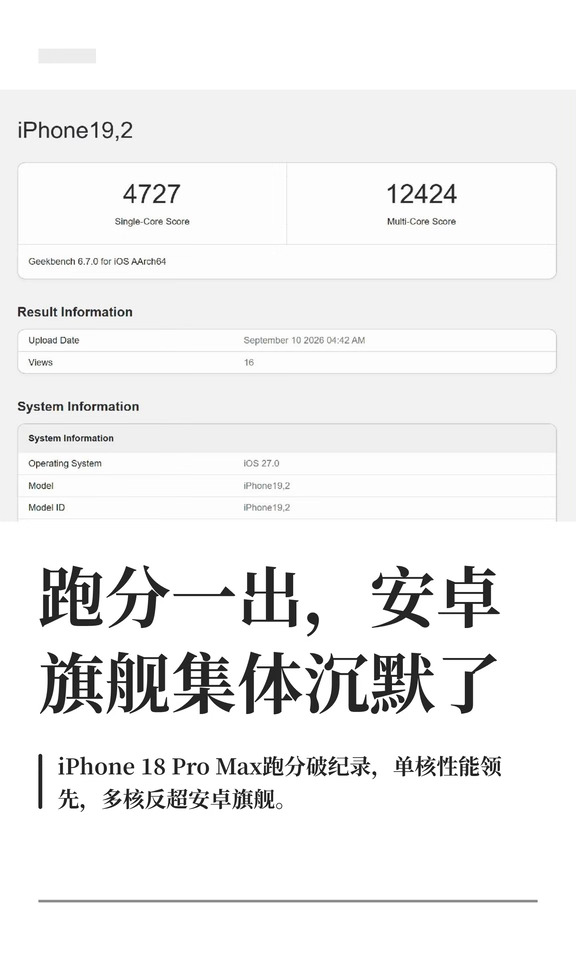Click the iPhone 18 Pro Max跑分破纪录 summary paragraph

point(280,782)
